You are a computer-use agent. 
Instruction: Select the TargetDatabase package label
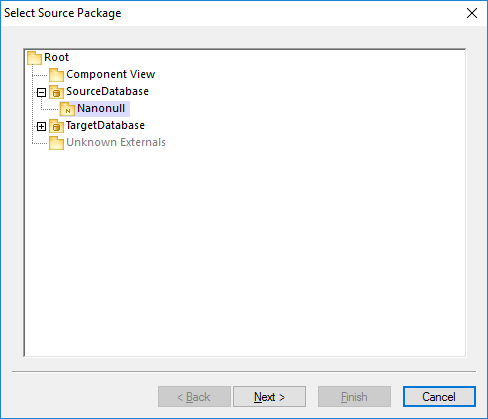[105, 125]
